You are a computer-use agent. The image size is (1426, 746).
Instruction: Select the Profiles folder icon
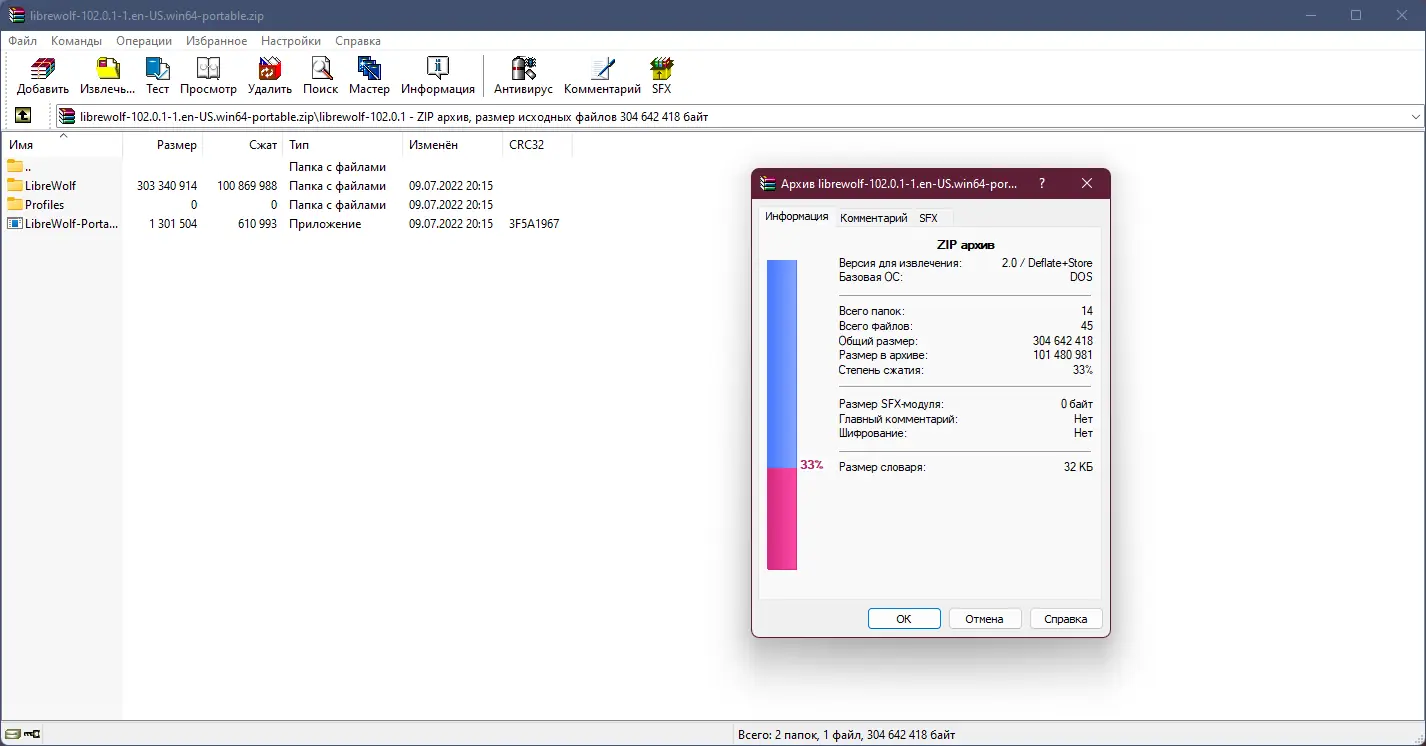15,205
